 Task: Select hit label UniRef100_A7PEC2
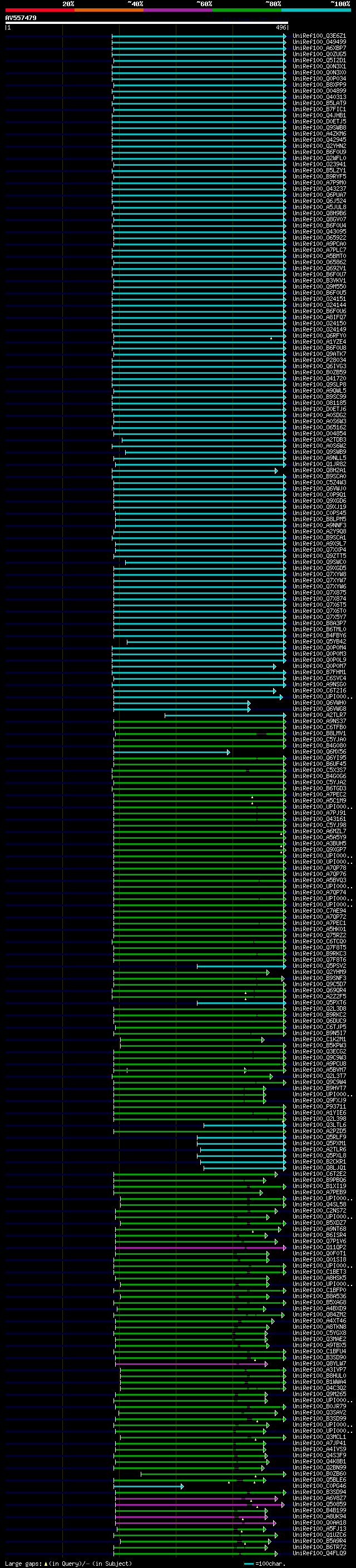coord(319,794)
